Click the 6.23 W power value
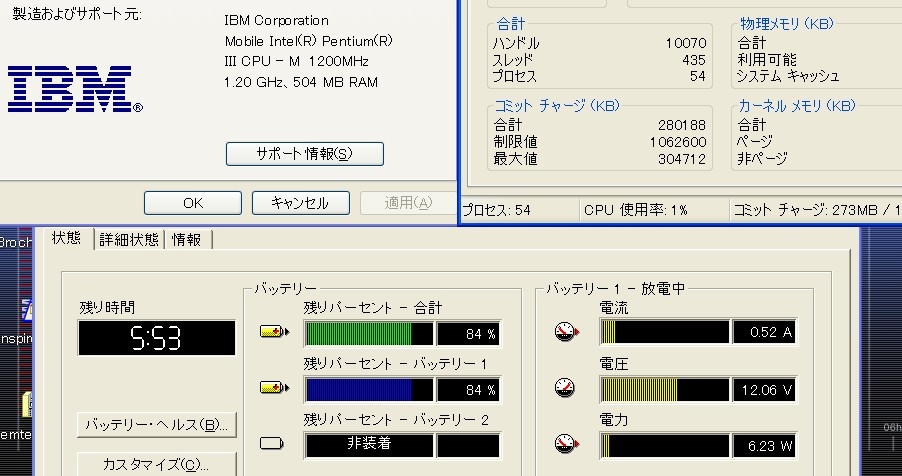Viewport: 902px width, 476px height. click(765, 445)
